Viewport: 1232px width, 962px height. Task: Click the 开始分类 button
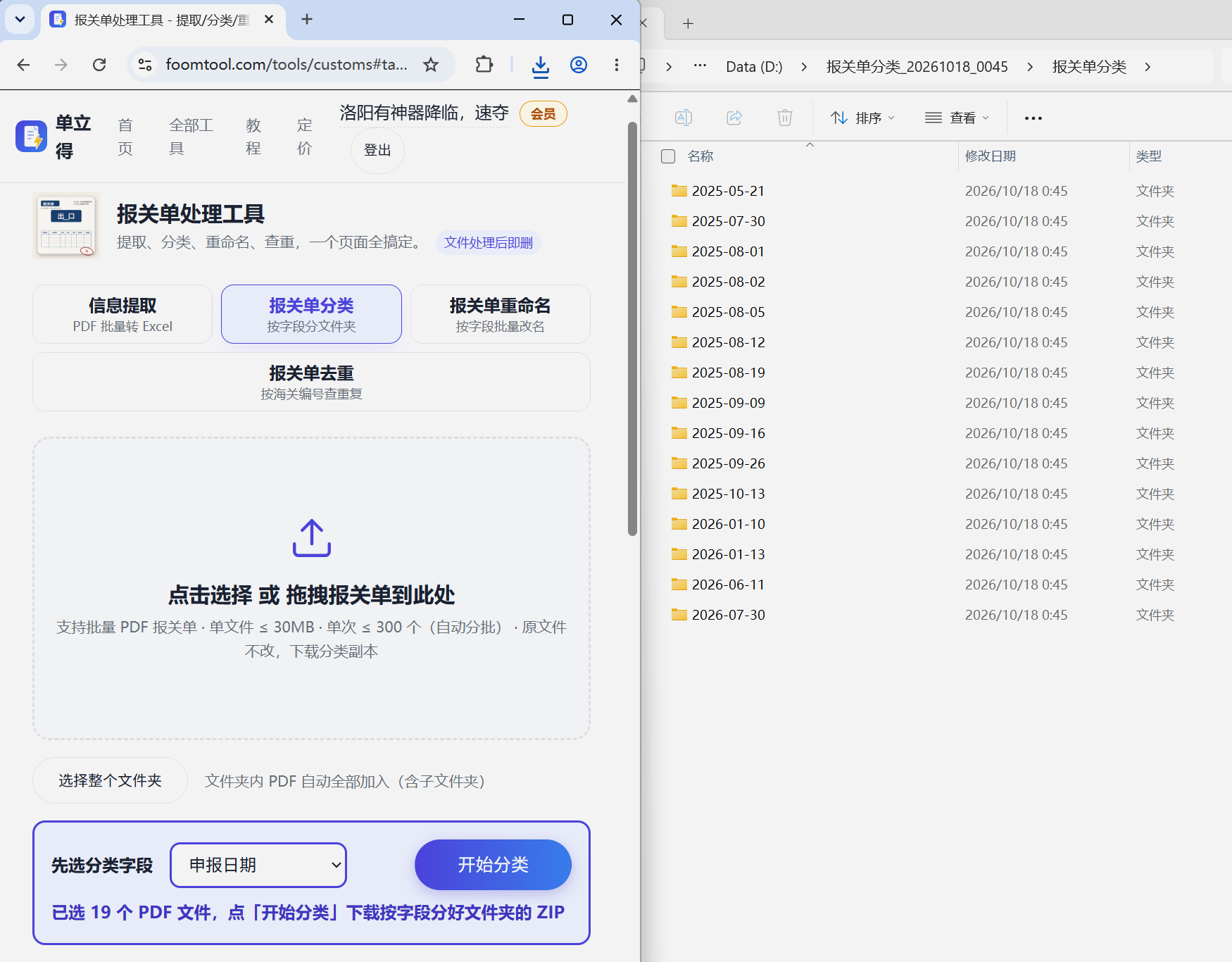493,865
